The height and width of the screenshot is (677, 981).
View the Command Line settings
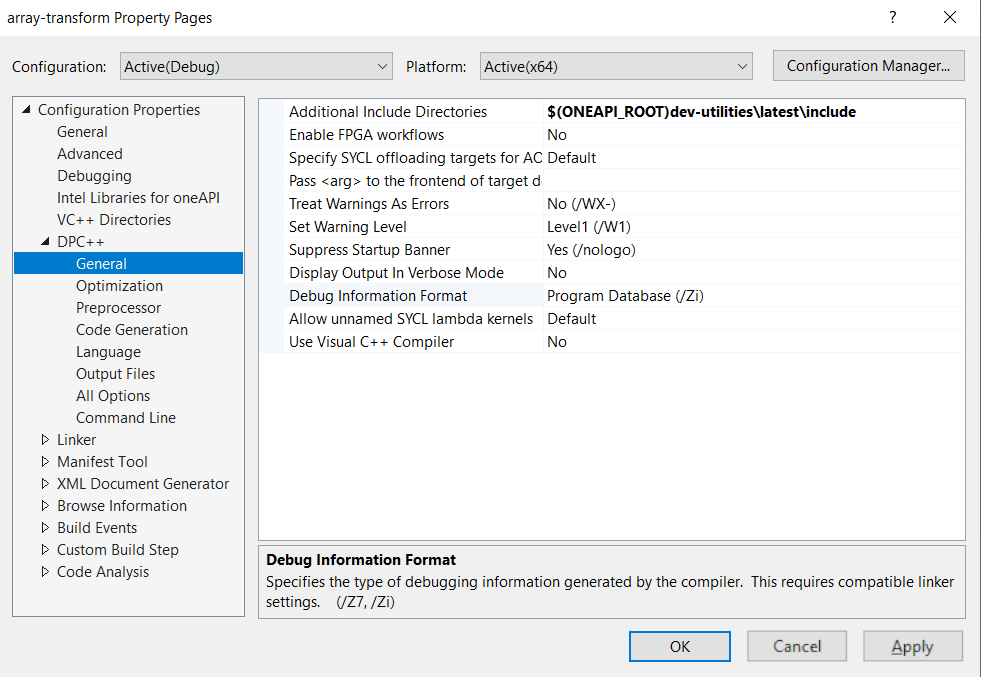coord(125,417)
